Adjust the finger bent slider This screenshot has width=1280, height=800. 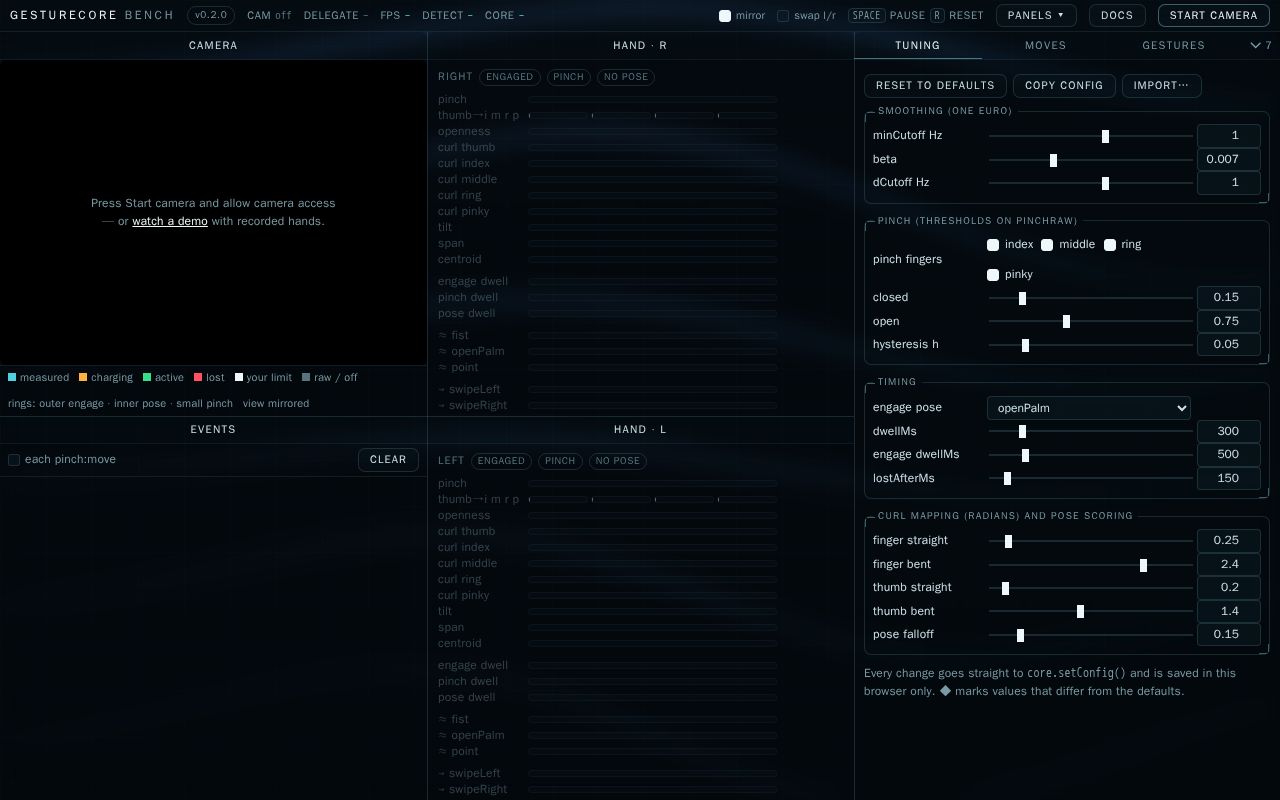tap(1090, 565)
